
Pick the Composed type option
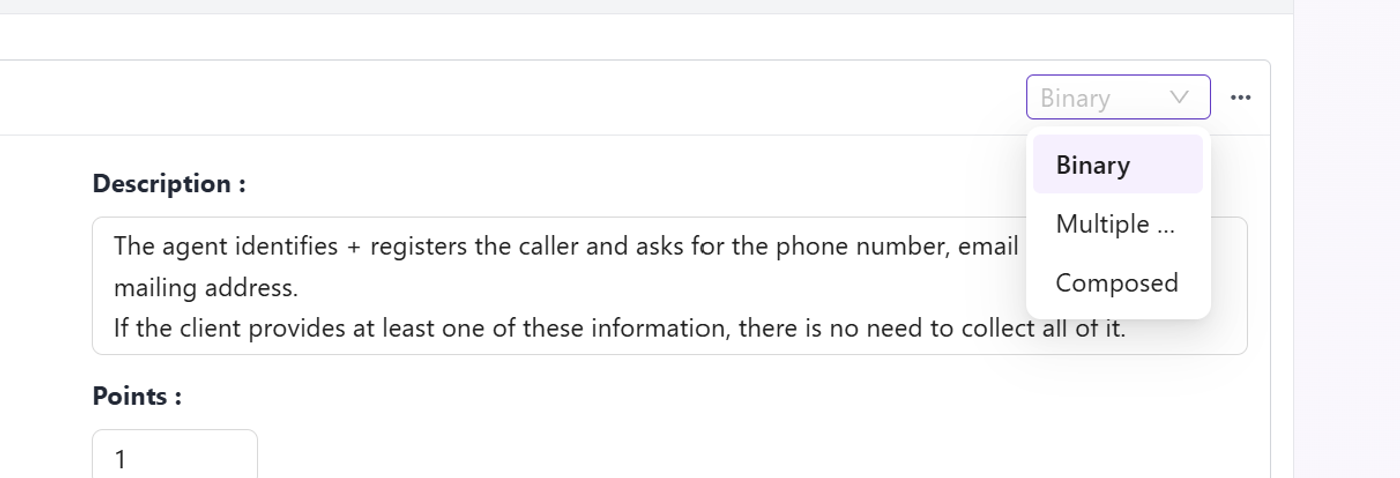tap(1118, 283)
